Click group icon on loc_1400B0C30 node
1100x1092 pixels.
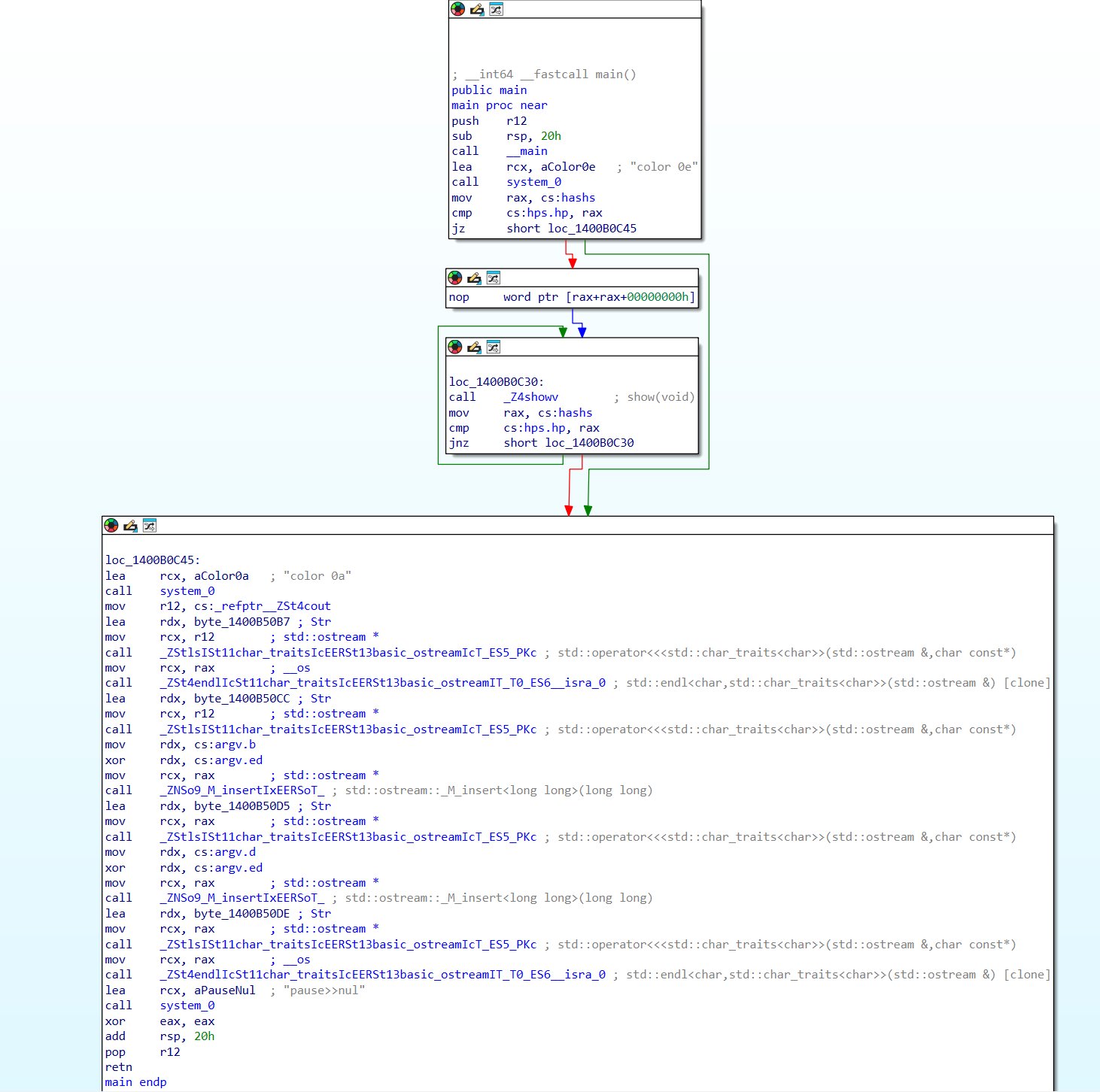[493, 347]
